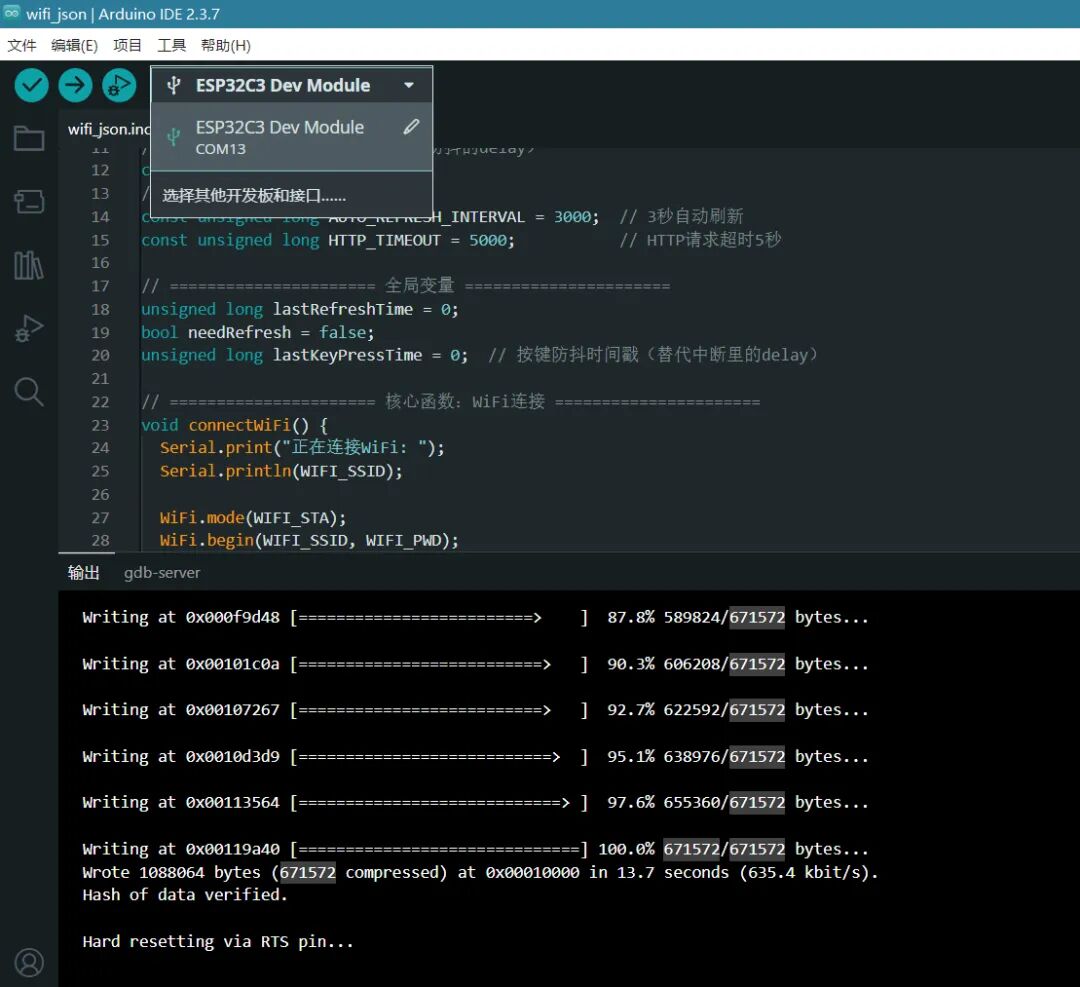Open the Debug sidebar panel
Viewport: 1080px width, 987px height.
coord(28,327)
